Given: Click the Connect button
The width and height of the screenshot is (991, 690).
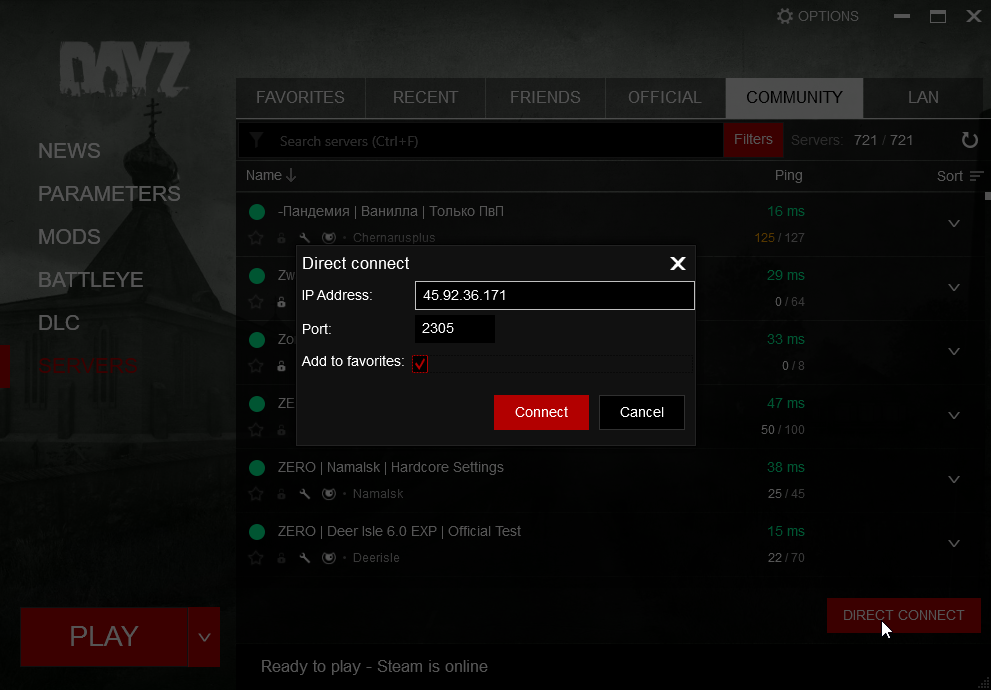Looking at the screenshot, I should pyautogui.click(x=541, y=412).
